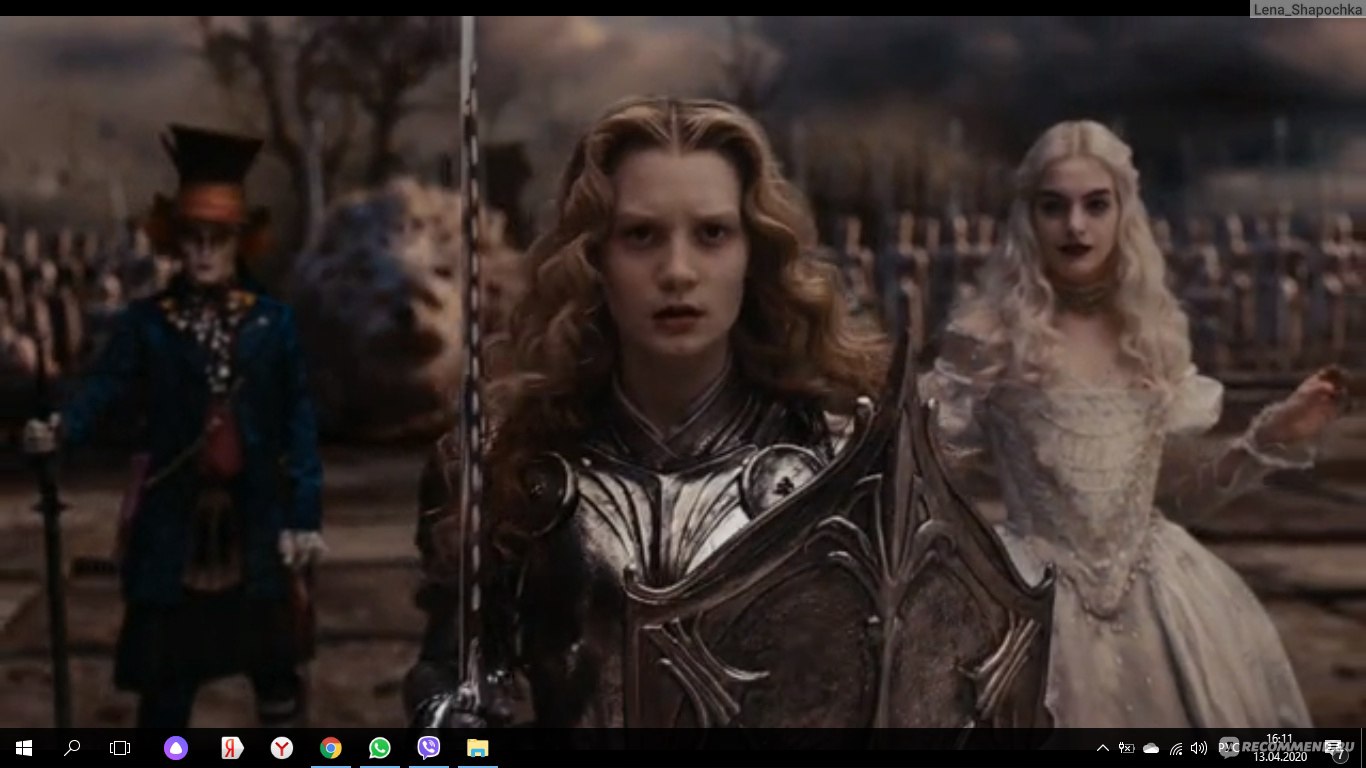This screenshot has height=768, width=1366.
Task: Open the volume speaker tray icon
Action: coord(1199,748)
